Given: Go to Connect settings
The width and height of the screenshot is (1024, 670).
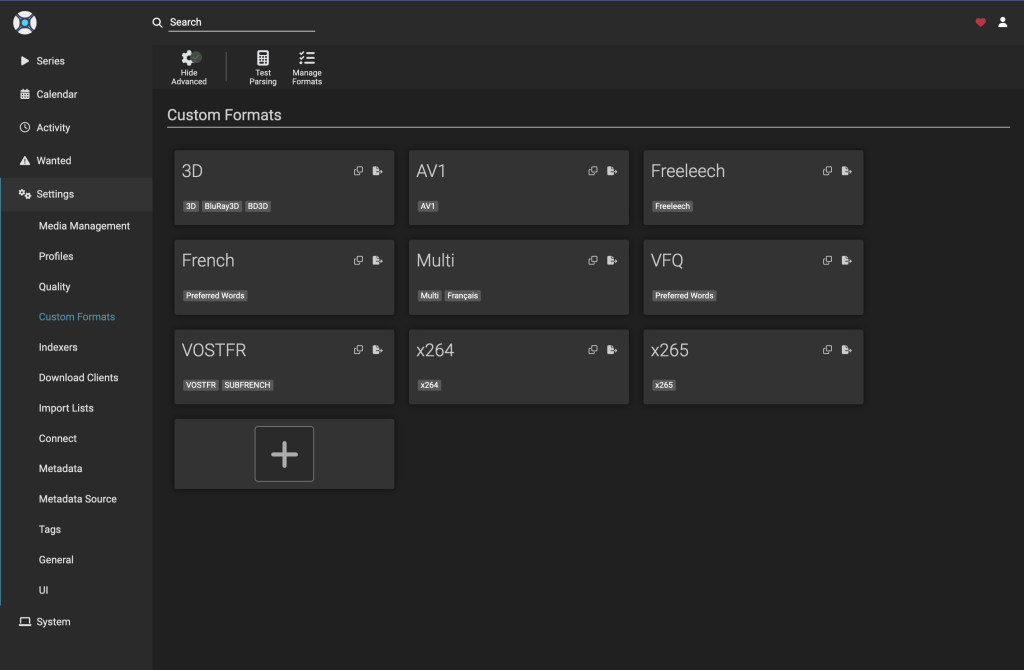Looking at the screenshot, I should [x=57, y=438].
